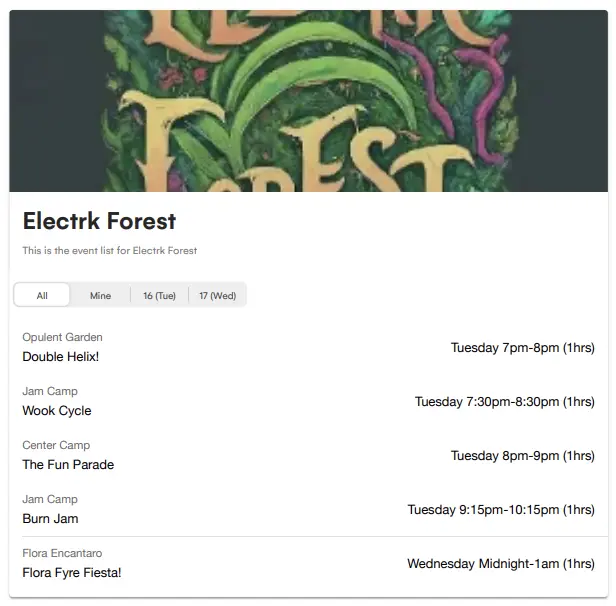616x606 pixels.
Task: Click the Tuesday 7:30pm-8:30pm time slot
Action: (x=504, y=402)
